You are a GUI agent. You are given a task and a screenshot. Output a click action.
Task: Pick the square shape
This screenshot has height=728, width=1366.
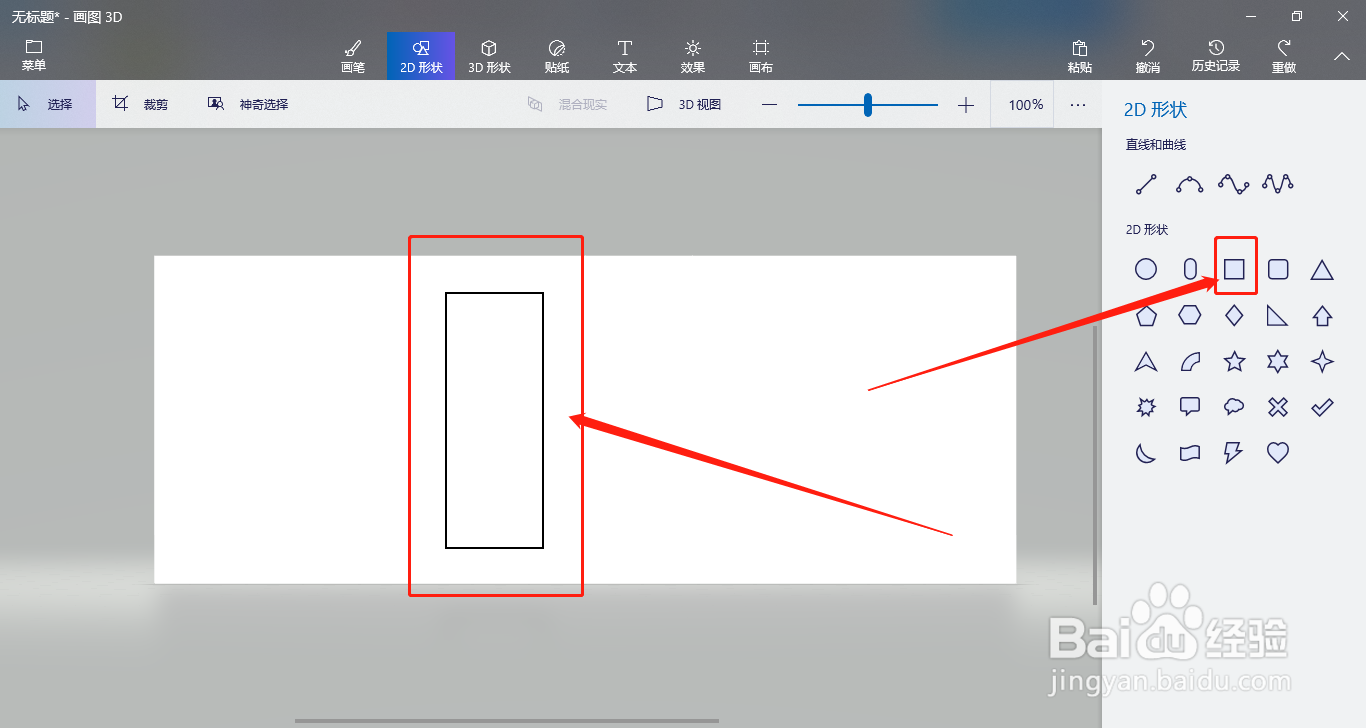click(x=1234, y=269)
